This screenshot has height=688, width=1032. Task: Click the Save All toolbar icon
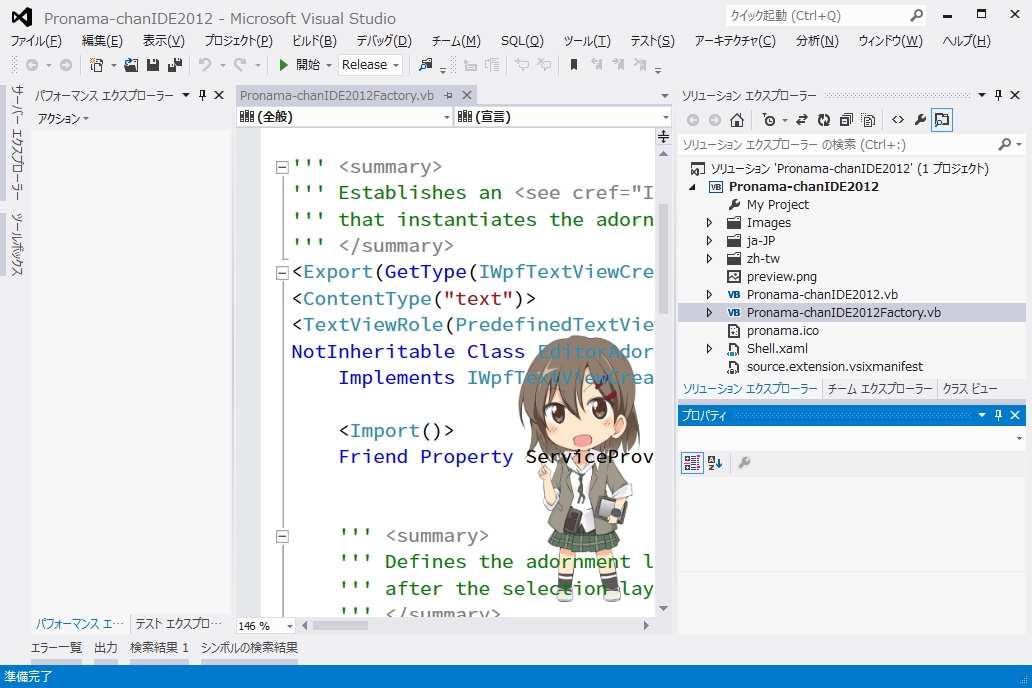click(175, 65)
